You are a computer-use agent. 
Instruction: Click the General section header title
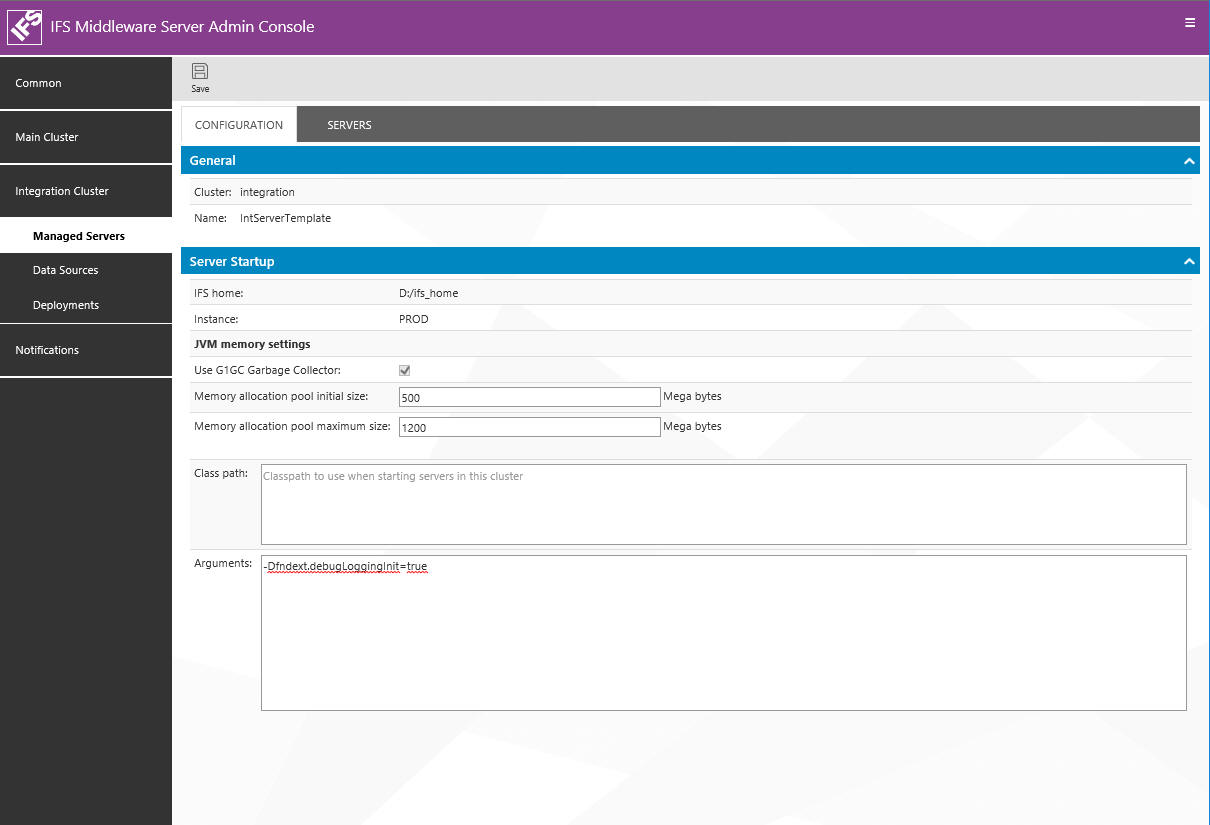[x=213, y=160]
